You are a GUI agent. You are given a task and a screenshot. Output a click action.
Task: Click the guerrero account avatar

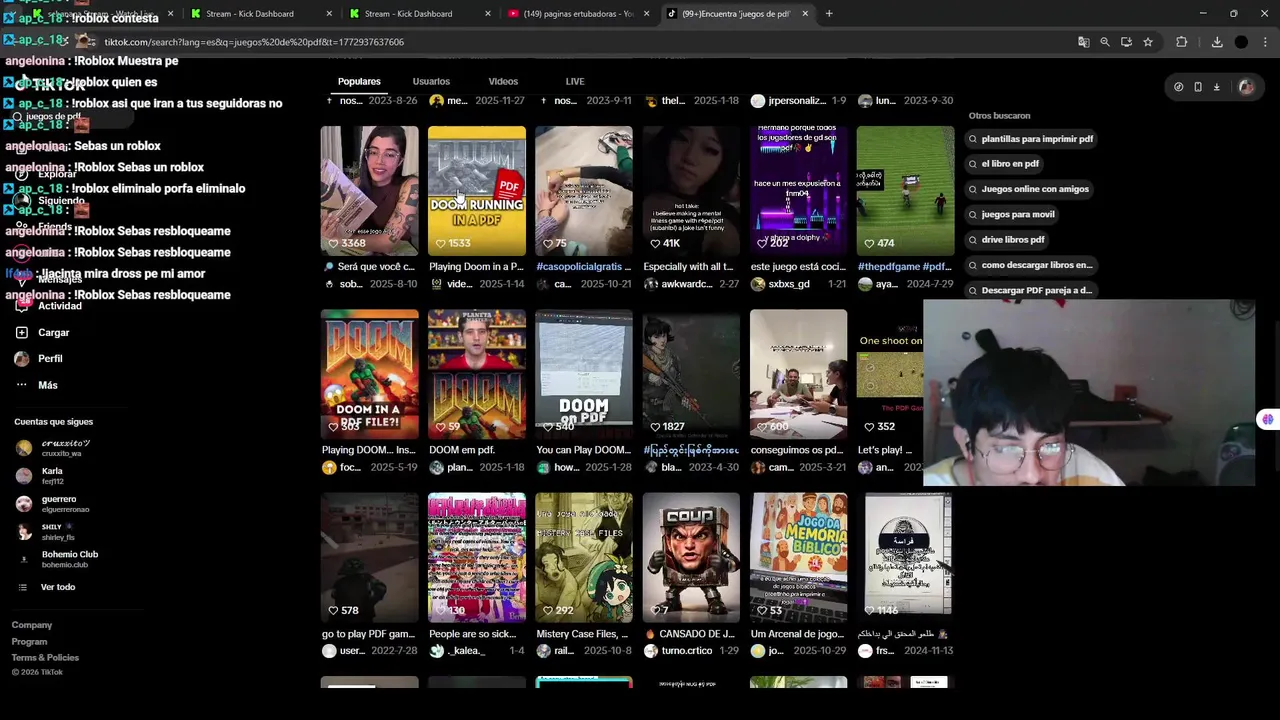pyautogui.click(x=24, y=504)
